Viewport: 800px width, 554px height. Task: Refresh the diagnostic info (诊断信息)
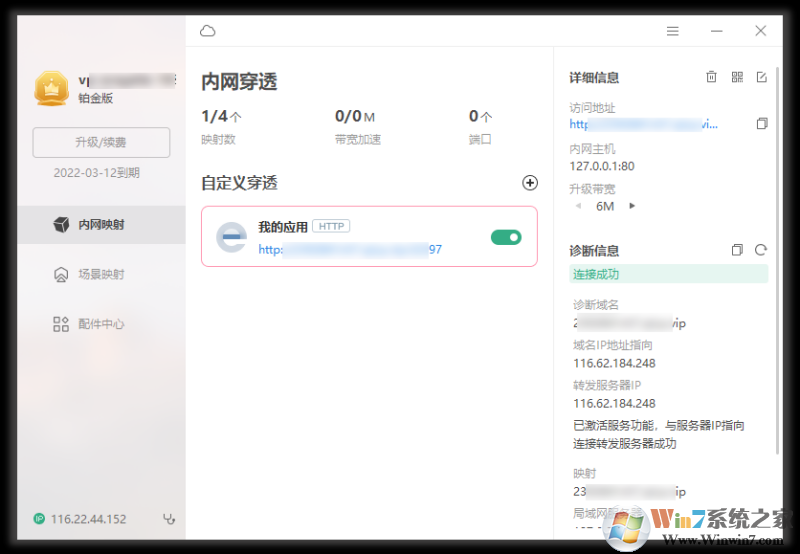(x=761, y=250)
